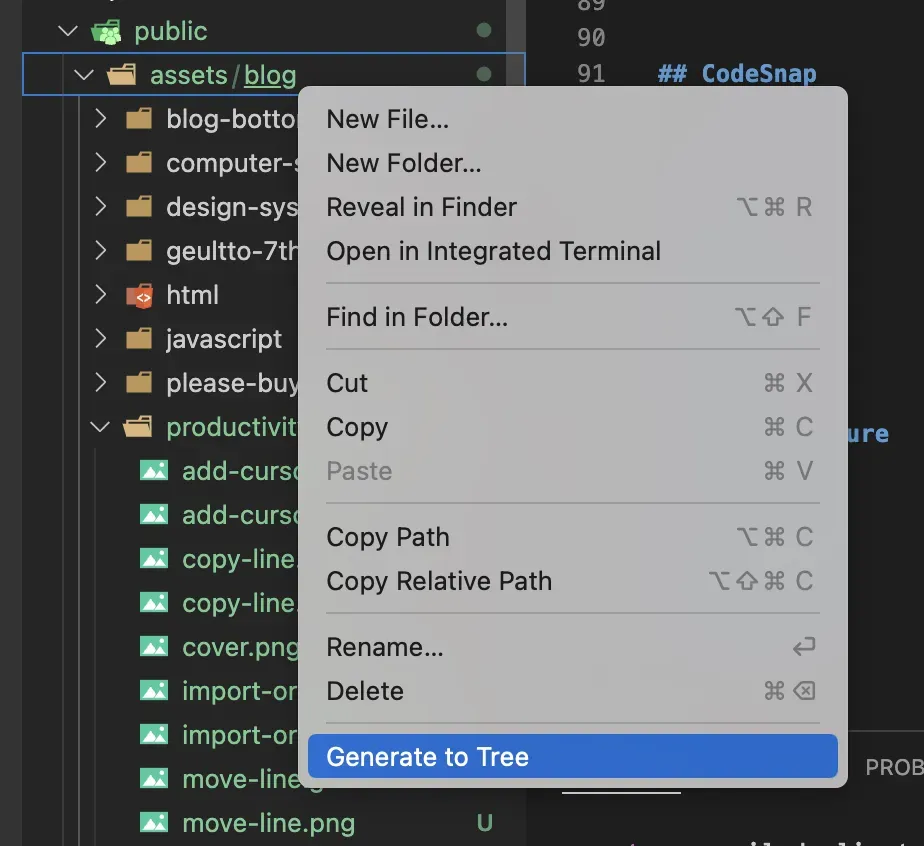
Task: Select Copy Relative Path menu entry
Action: pos(437,581)
